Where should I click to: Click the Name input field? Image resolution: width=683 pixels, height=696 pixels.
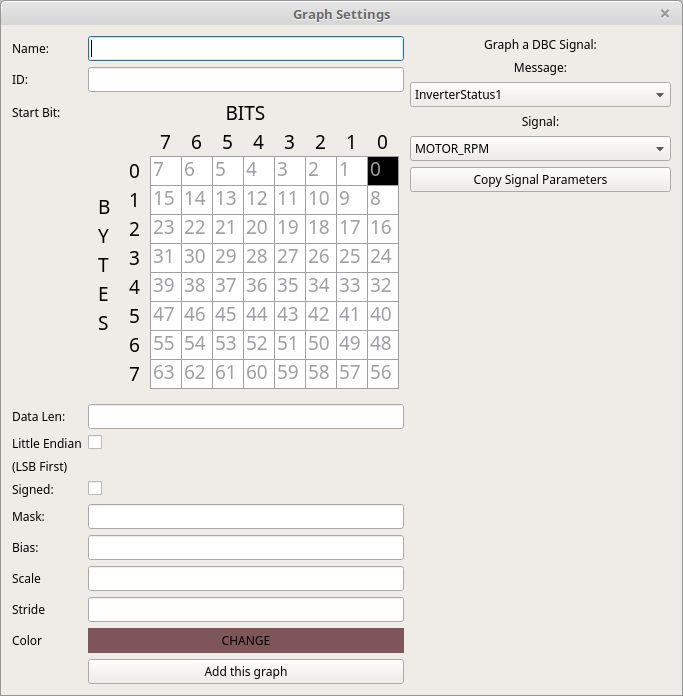coord(245,48)
